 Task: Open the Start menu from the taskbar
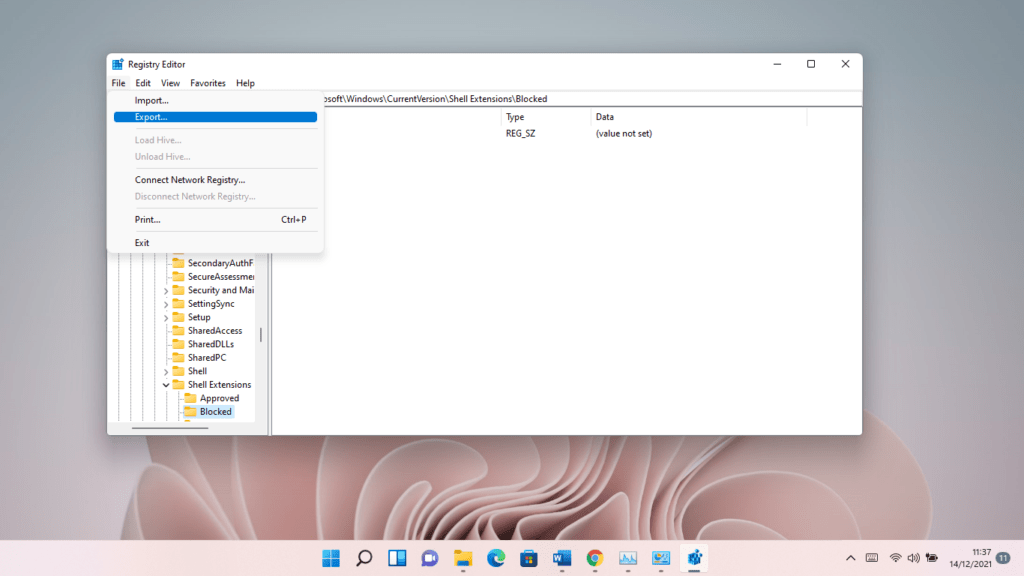[x=330, y=558]
